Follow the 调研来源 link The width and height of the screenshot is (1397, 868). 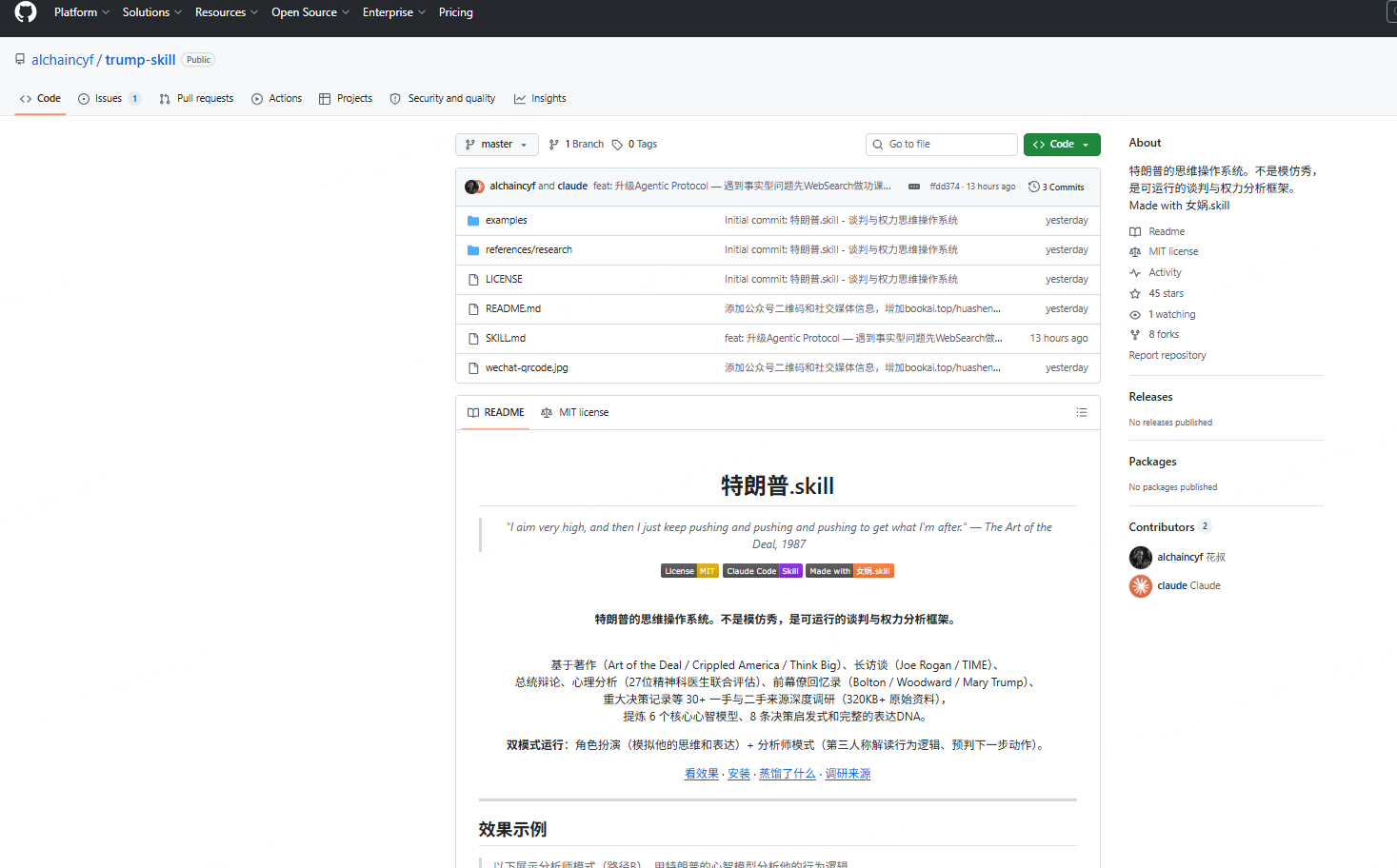click(x=848, y=774)
